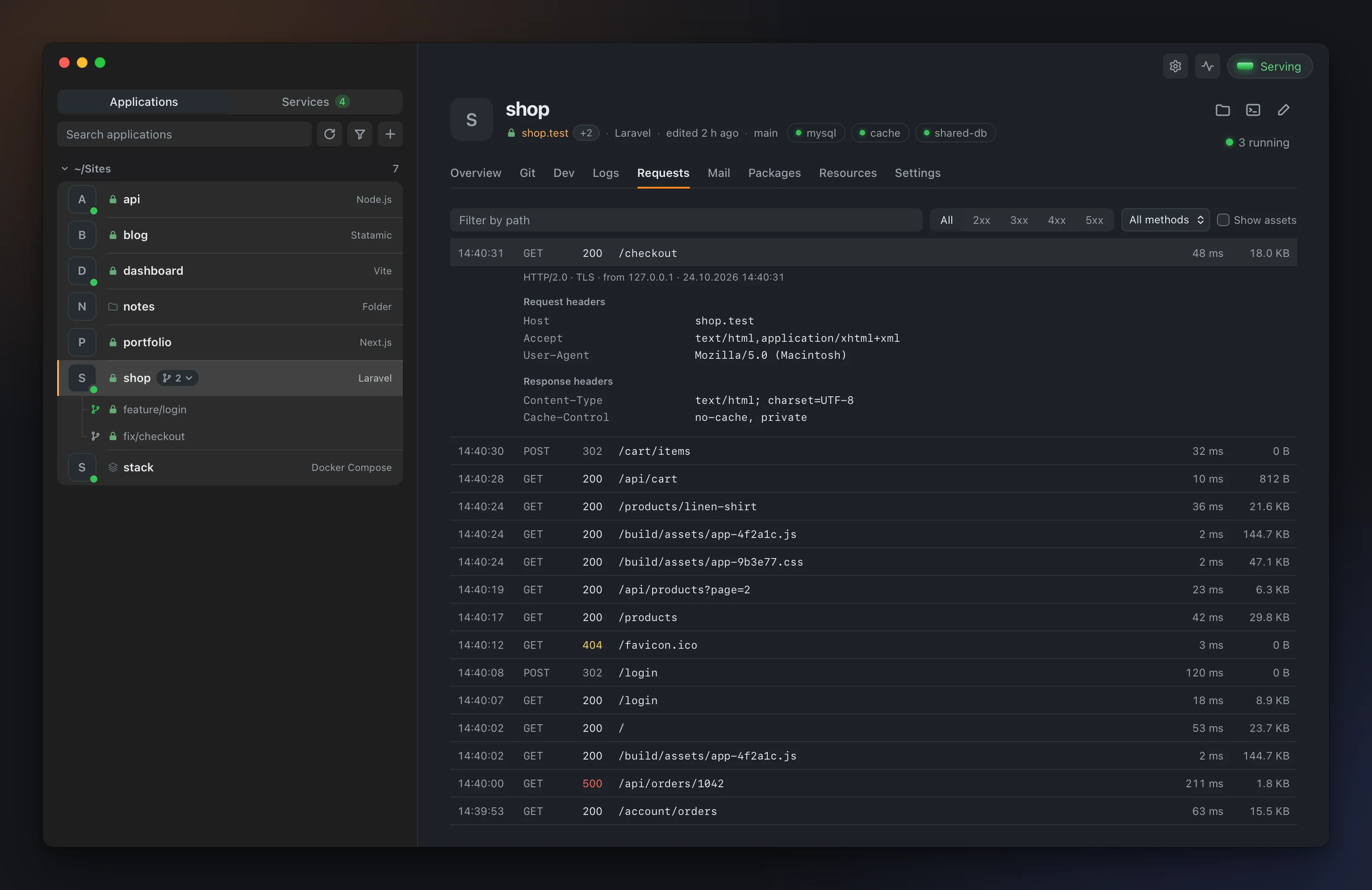The image size is (1372, 890).
Task: Focus the Search applications field
Action: (x=184, y=134)
